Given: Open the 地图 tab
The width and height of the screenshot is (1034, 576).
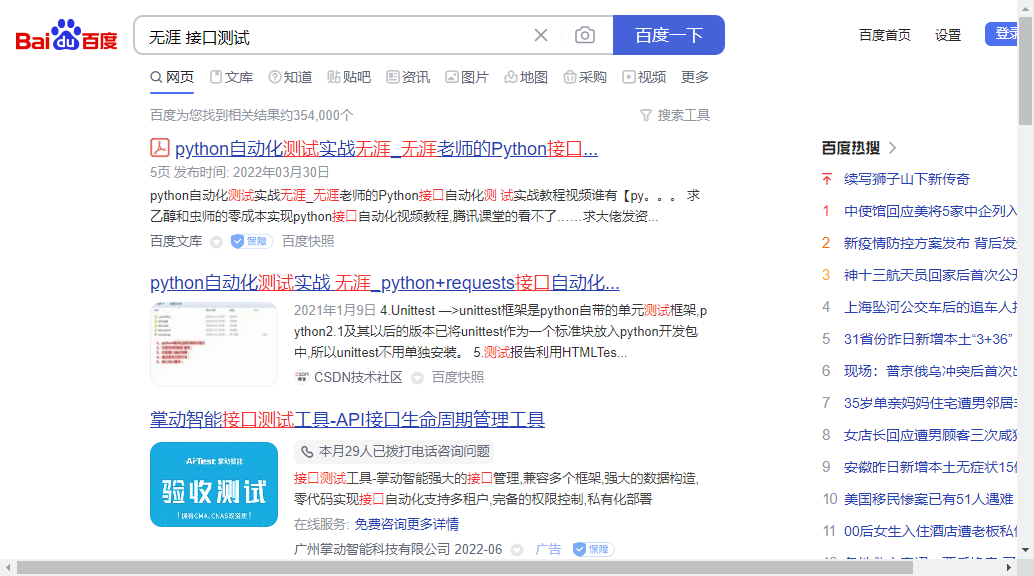Looking at the screenshot, I should (526, 77).
